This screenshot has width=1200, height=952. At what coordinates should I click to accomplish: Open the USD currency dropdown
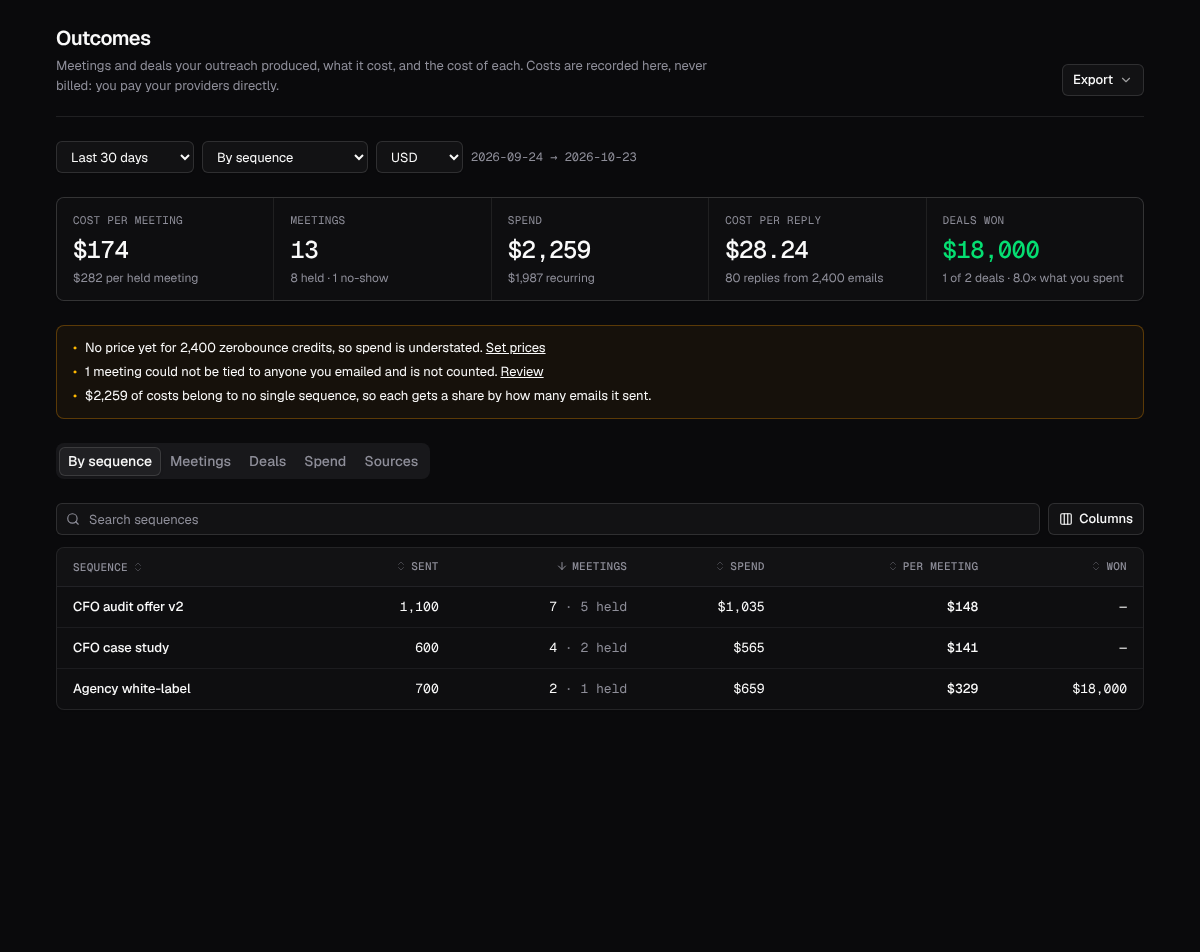(419, 157)
